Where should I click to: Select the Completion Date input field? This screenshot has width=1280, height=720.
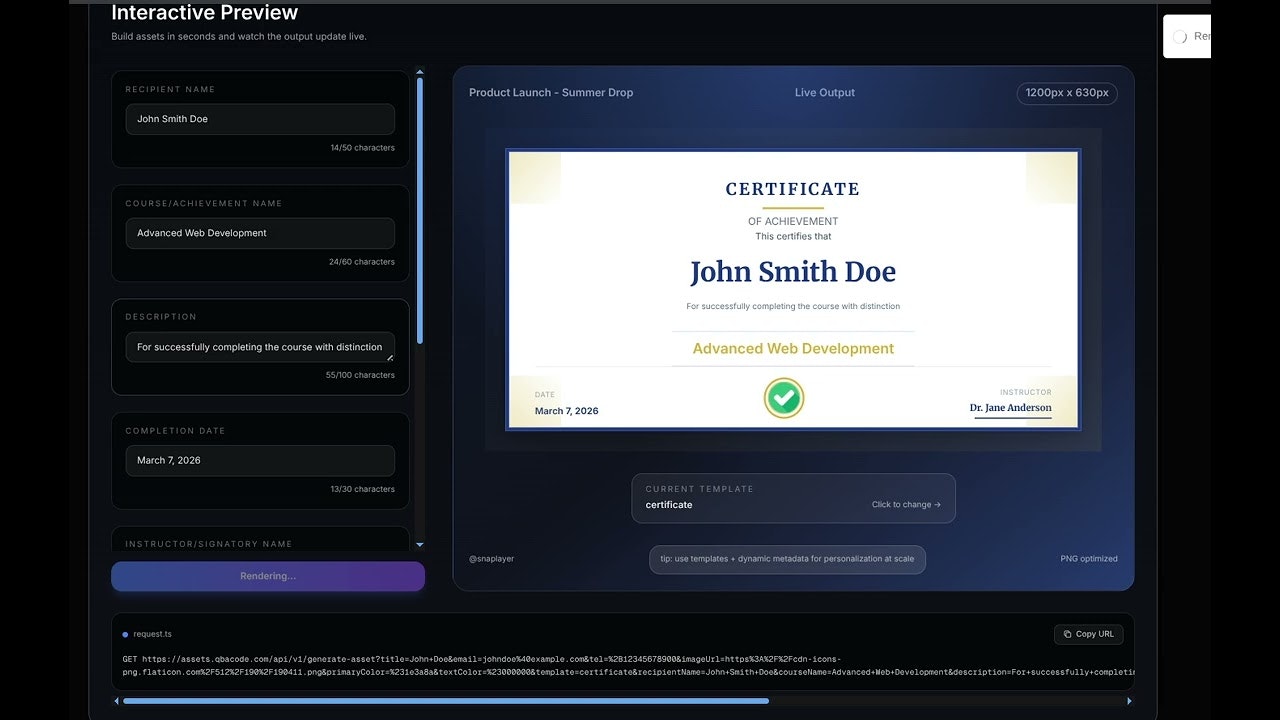pyautogui.click(x=260, y=461)
